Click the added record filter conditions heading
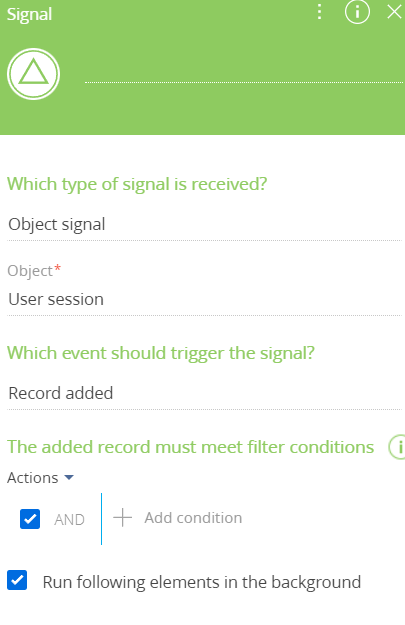 [x=191, y=447]
